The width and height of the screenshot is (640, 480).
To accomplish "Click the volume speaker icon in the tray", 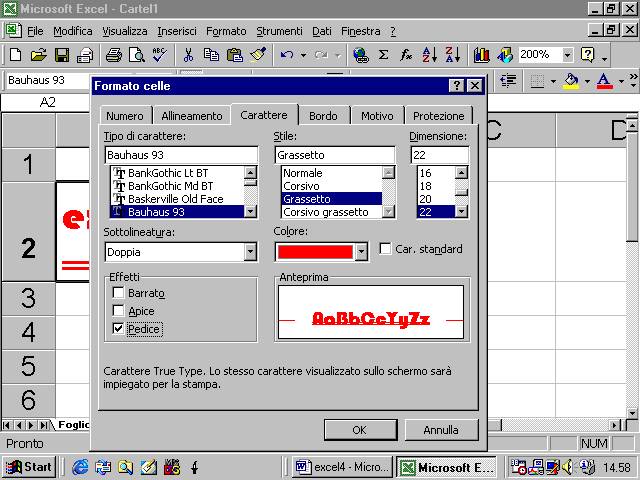I will 567,467.
